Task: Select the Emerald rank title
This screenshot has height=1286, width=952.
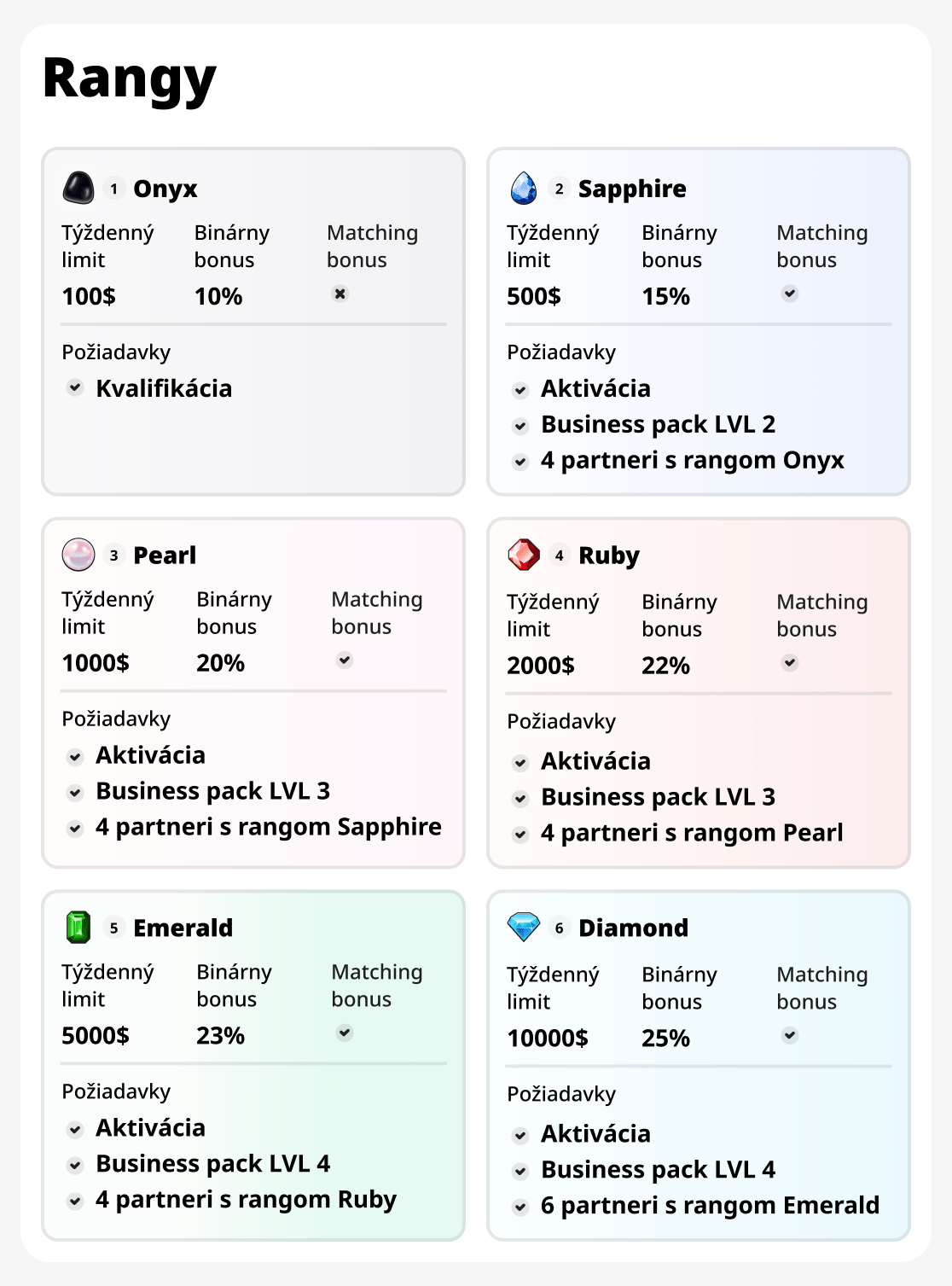Action: [183, 928]
